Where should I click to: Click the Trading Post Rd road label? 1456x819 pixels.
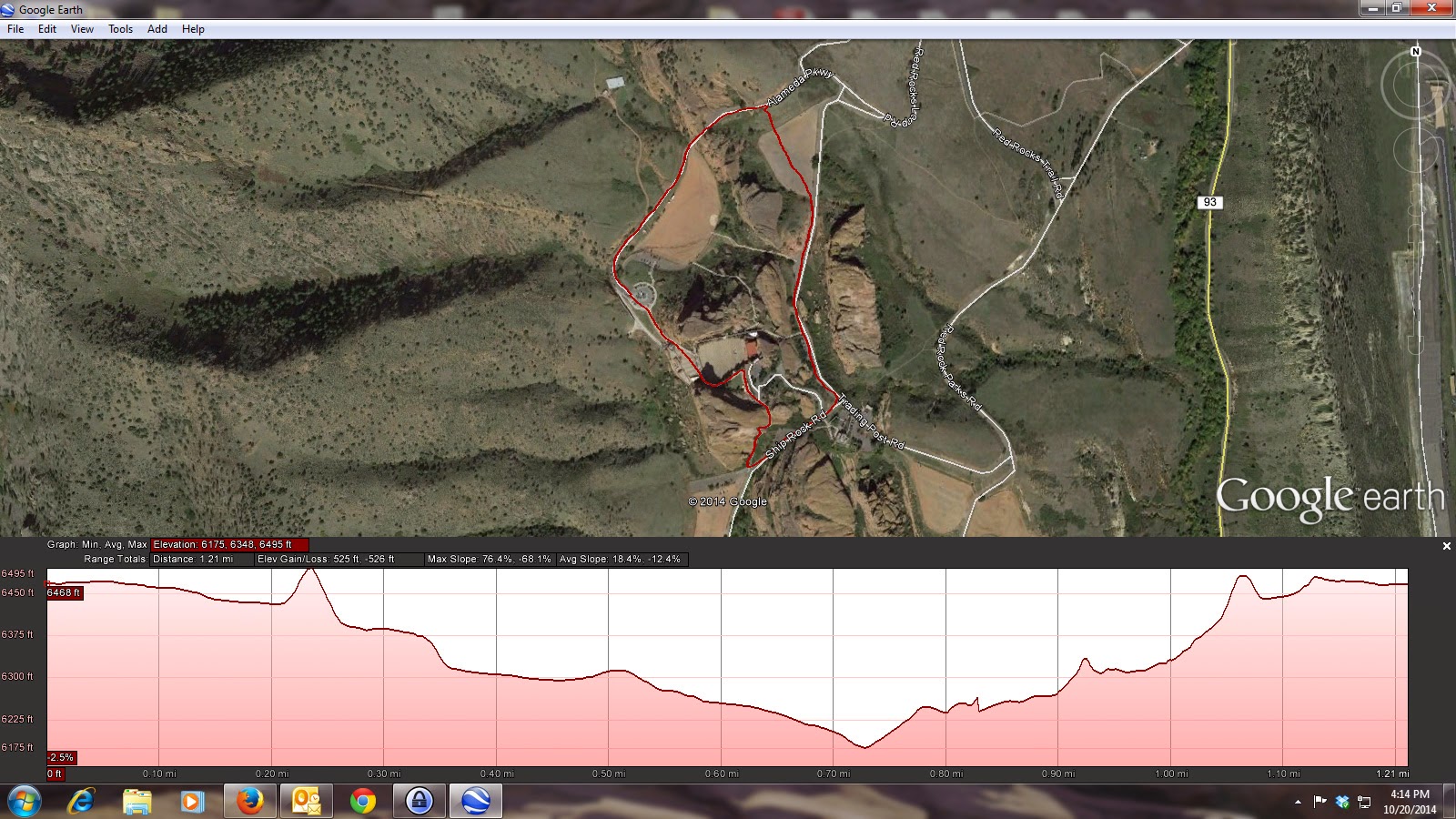pos(872,421)
